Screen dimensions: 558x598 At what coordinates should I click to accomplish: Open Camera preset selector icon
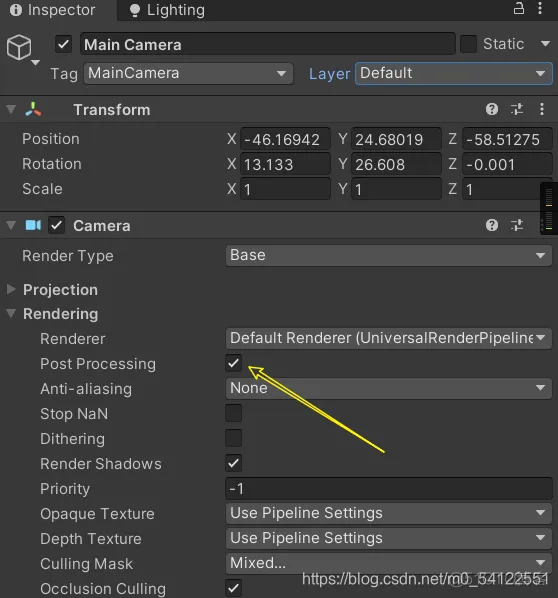pos(517,225)
